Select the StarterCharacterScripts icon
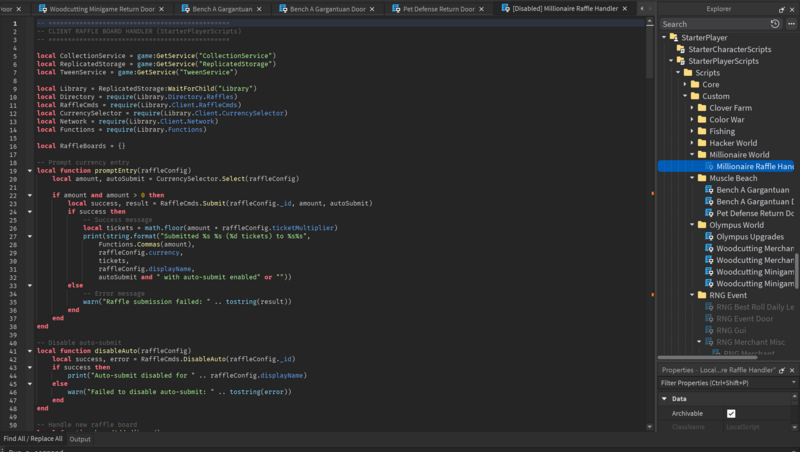 680,48
